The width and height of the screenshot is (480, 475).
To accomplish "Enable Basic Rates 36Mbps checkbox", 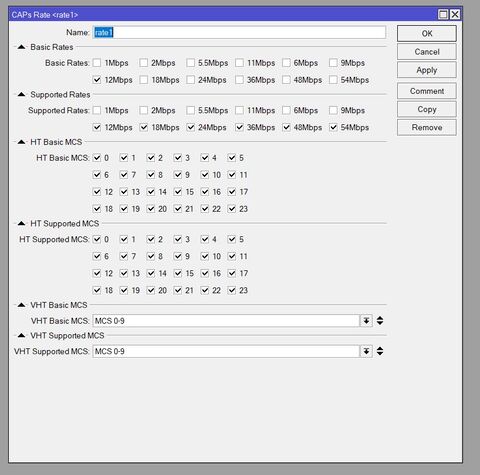I will 239,80.
